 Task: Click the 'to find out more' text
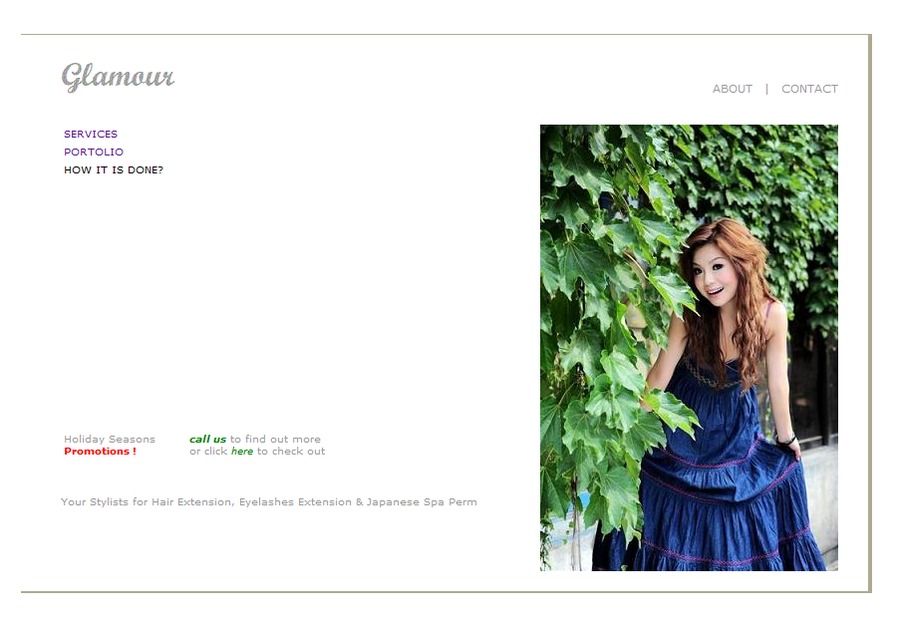coord(275,439)
